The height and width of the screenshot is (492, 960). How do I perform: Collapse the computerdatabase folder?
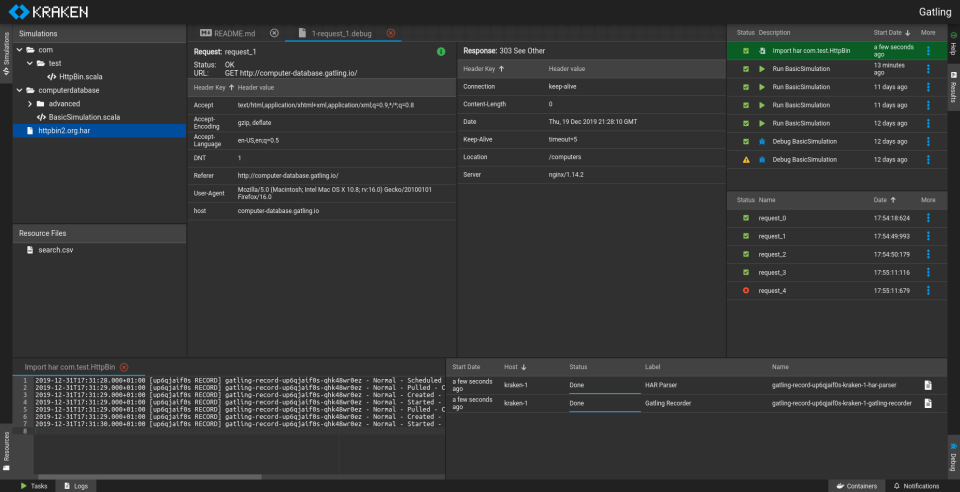pyautogui.click(x=18, y=90)
